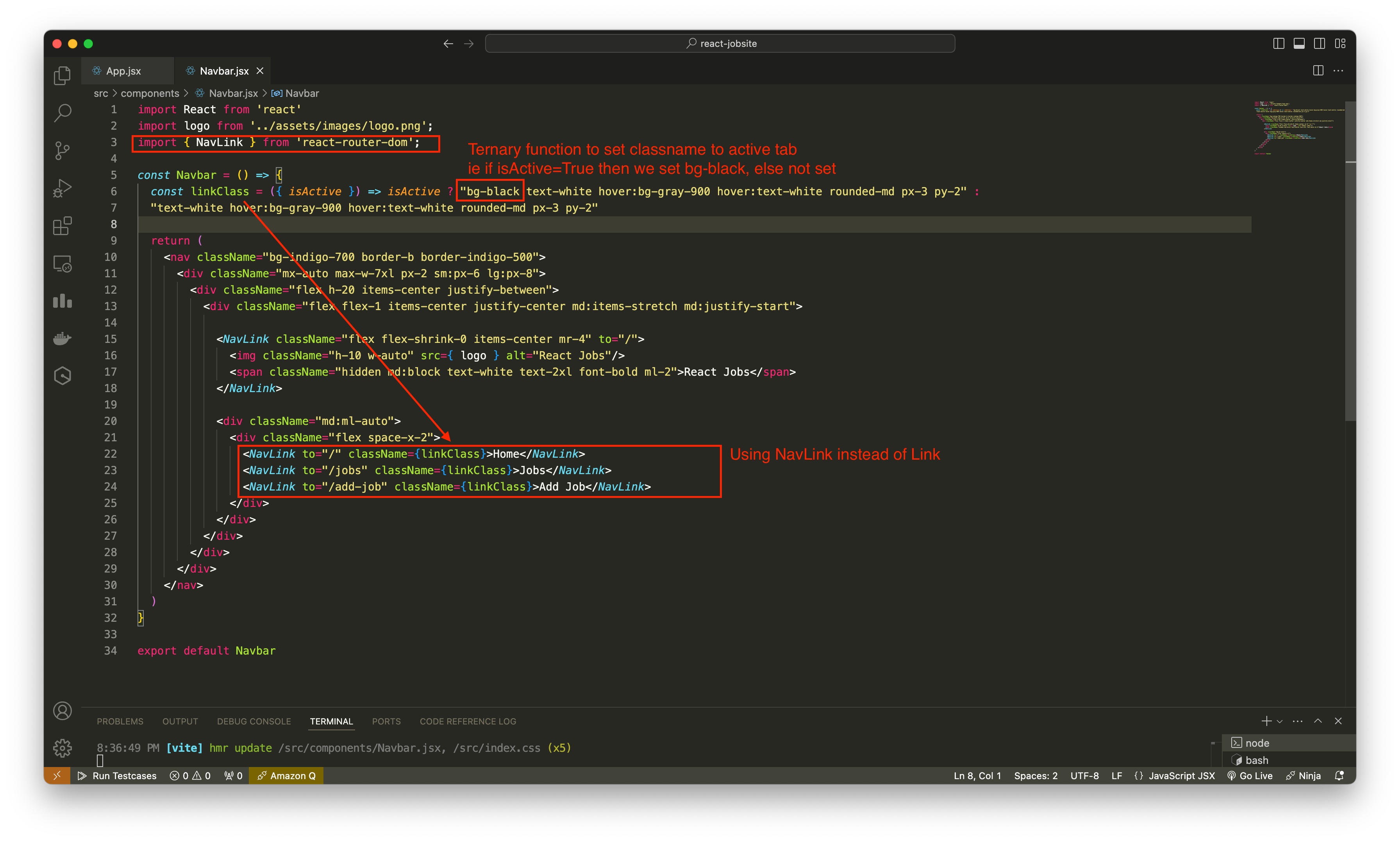Open editor More Actions menu
This screenshot has height=842, width=1400.
[1338, 70]
